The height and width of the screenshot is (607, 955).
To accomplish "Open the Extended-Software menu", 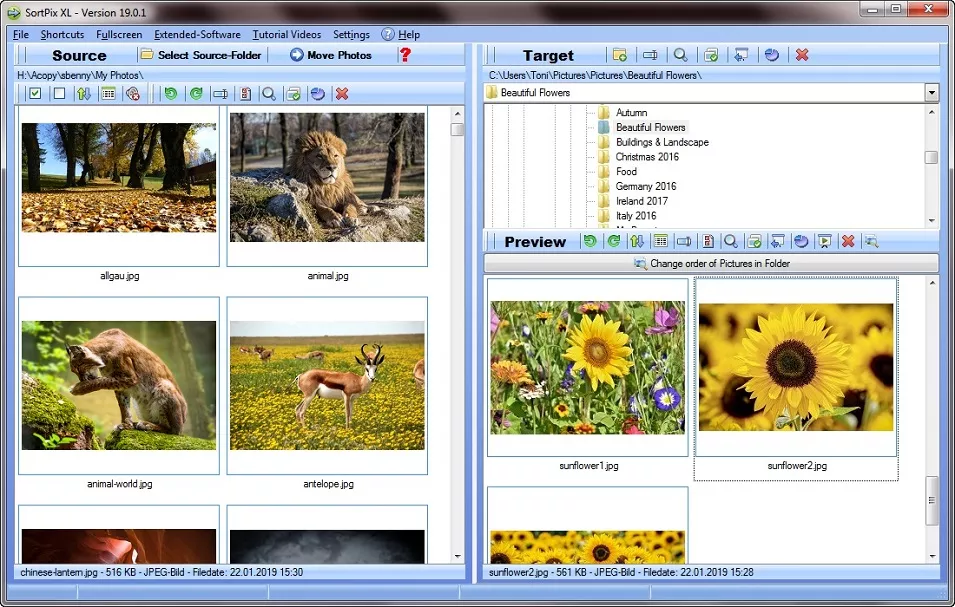I will [x=197, y=35].
